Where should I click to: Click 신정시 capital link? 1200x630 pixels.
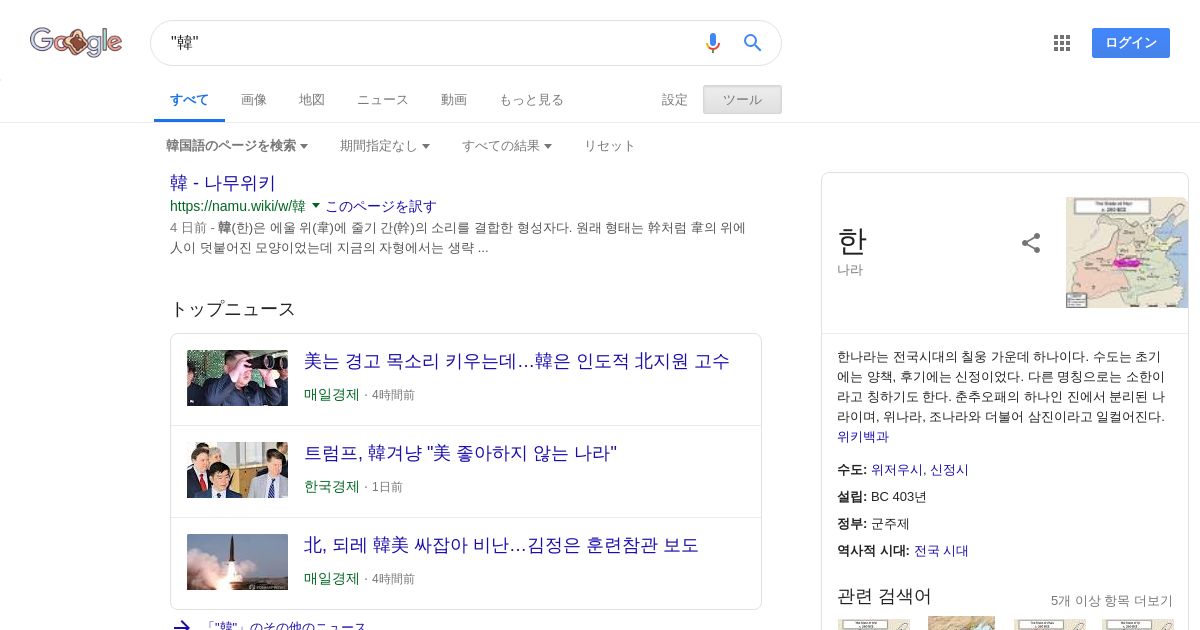pos(949,470)
